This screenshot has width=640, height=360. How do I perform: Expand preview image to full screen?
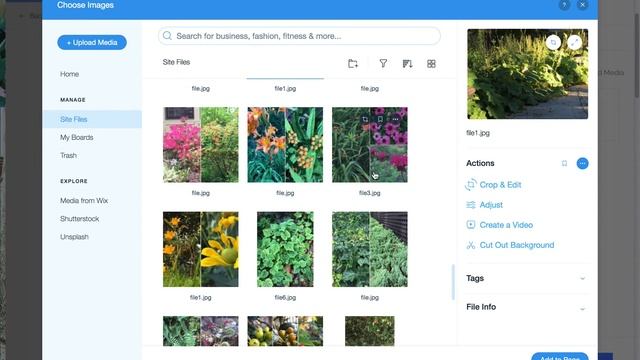click(x=574, y=42)
